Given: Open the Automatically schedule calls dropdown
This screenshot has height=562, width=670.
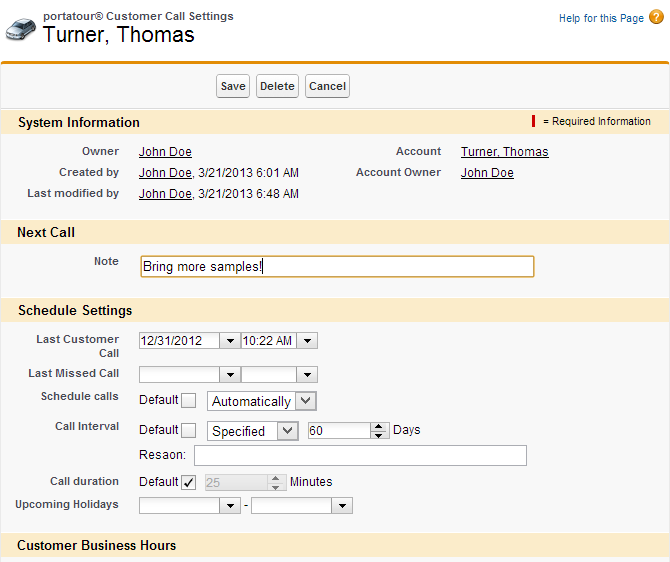Looking at the screenshot, I should 262,401.
